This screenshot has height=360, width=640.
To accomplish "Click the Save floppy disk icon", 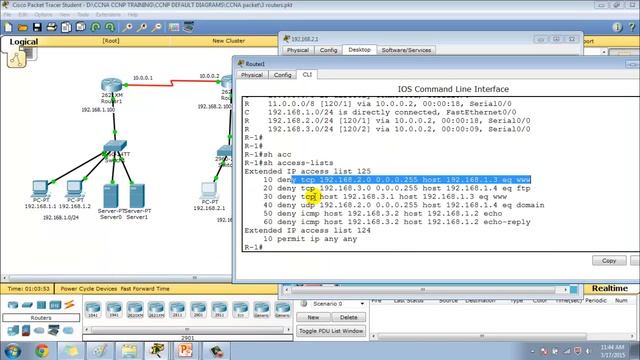I will (37, 27).
